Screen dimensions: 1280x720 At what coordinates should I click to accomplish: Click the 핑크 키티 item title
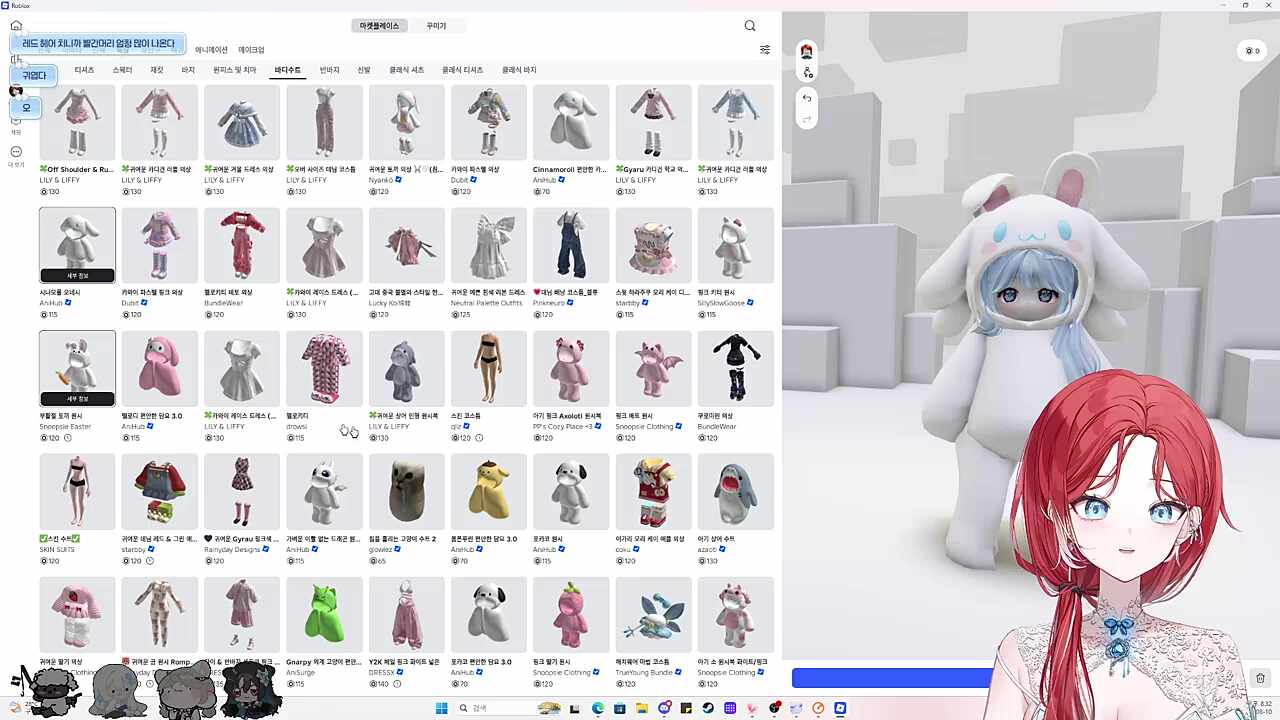pos(716,292)
